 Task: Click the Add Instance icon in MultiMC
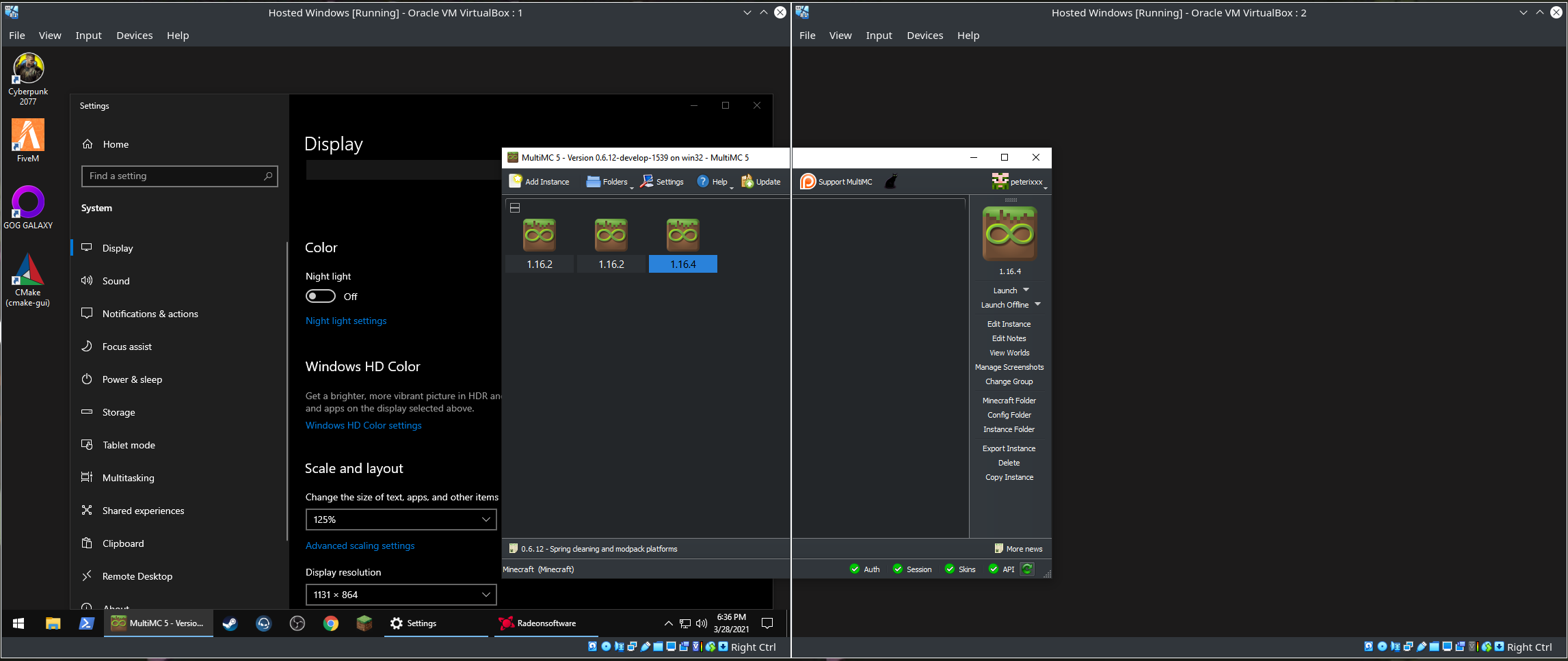click(x=516, y=180)
